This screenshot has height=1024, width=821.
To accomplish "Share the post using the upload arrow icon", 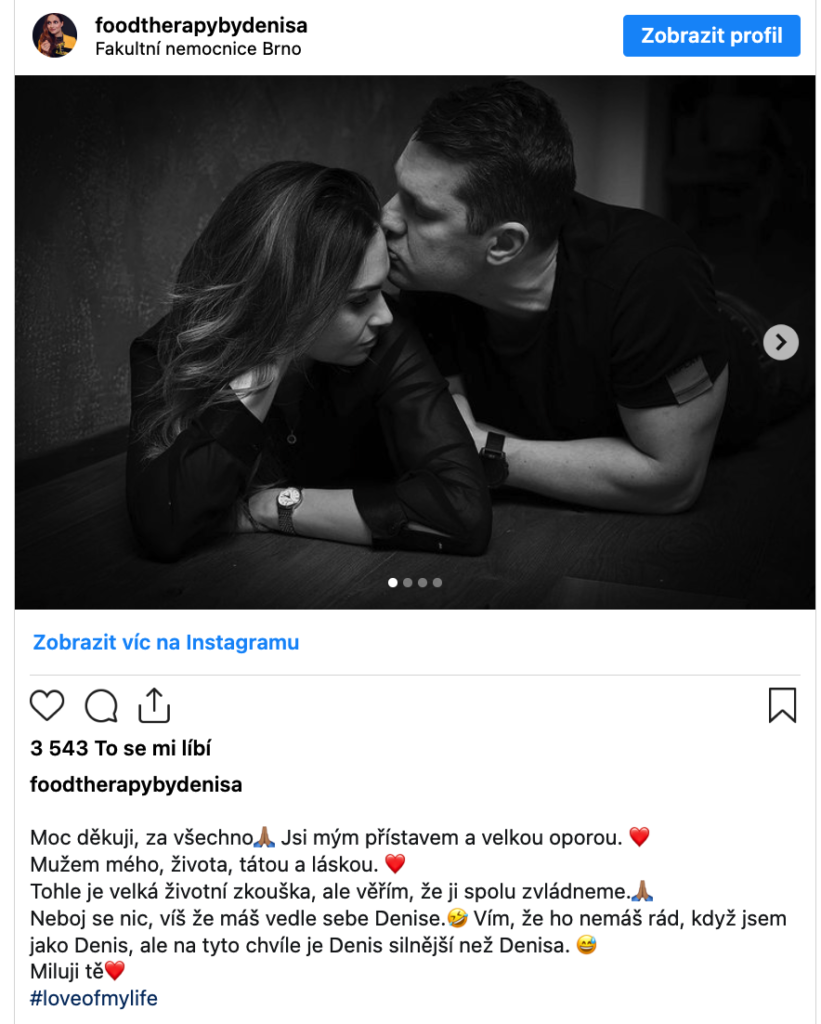I will click(154, 705).
